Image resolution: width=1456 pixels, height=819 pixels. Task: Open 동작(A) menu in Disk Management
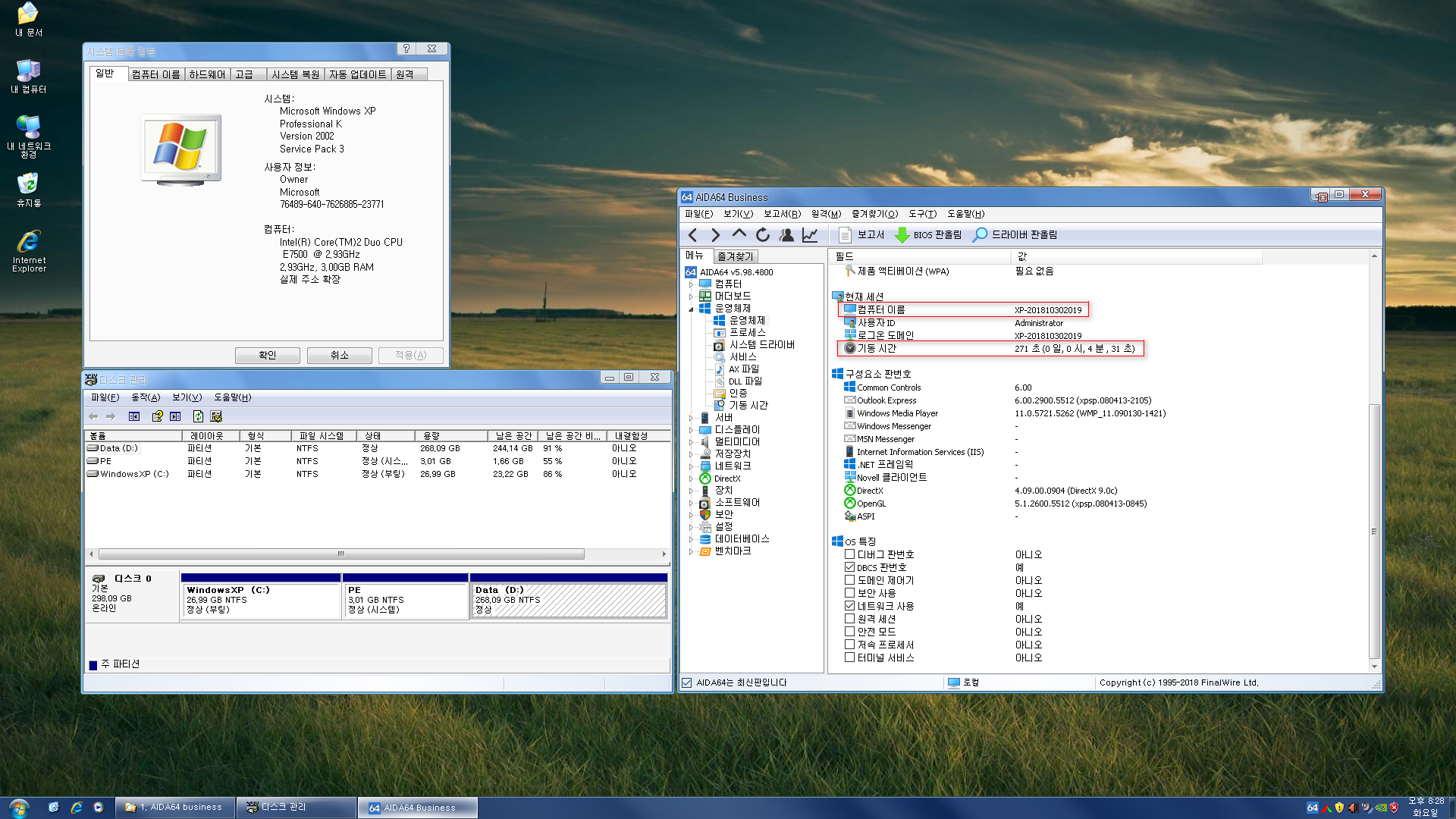[146, 397]
